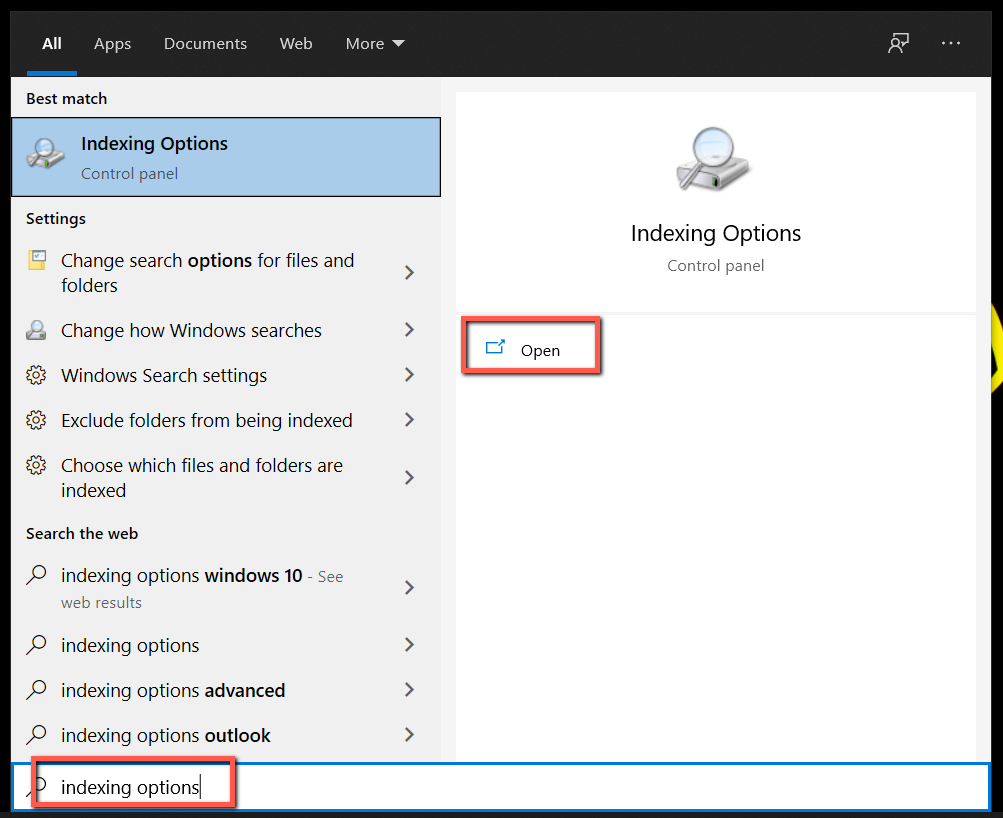Click the gear icon beside Choose which files and folders
Screen dimensions: 1003x818
(36, 465)
